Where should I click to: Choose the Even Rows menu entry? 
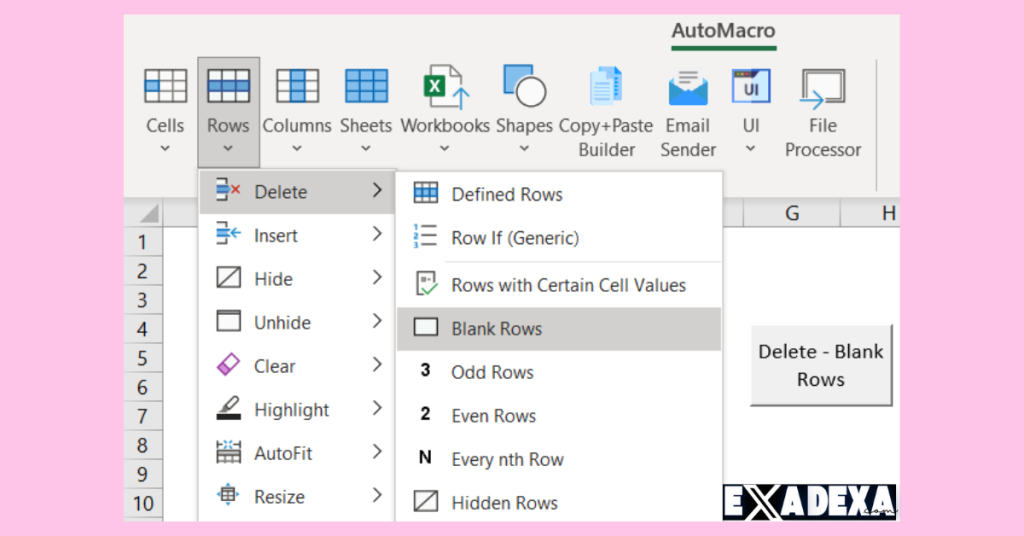pyautogui.click(x=559, y=416)
